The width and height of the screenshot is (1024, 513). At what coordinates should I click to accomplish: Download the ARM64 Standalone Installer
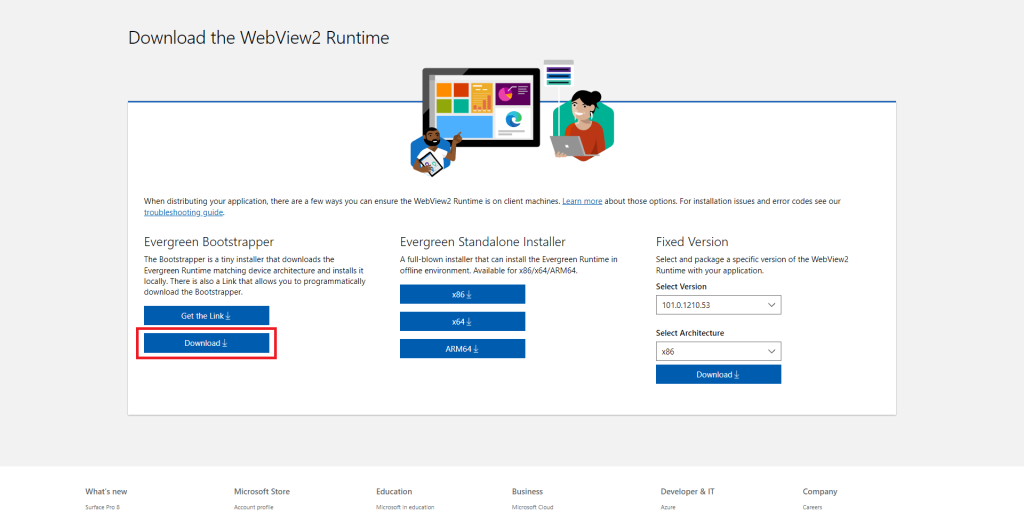click(x=462, y=349)
